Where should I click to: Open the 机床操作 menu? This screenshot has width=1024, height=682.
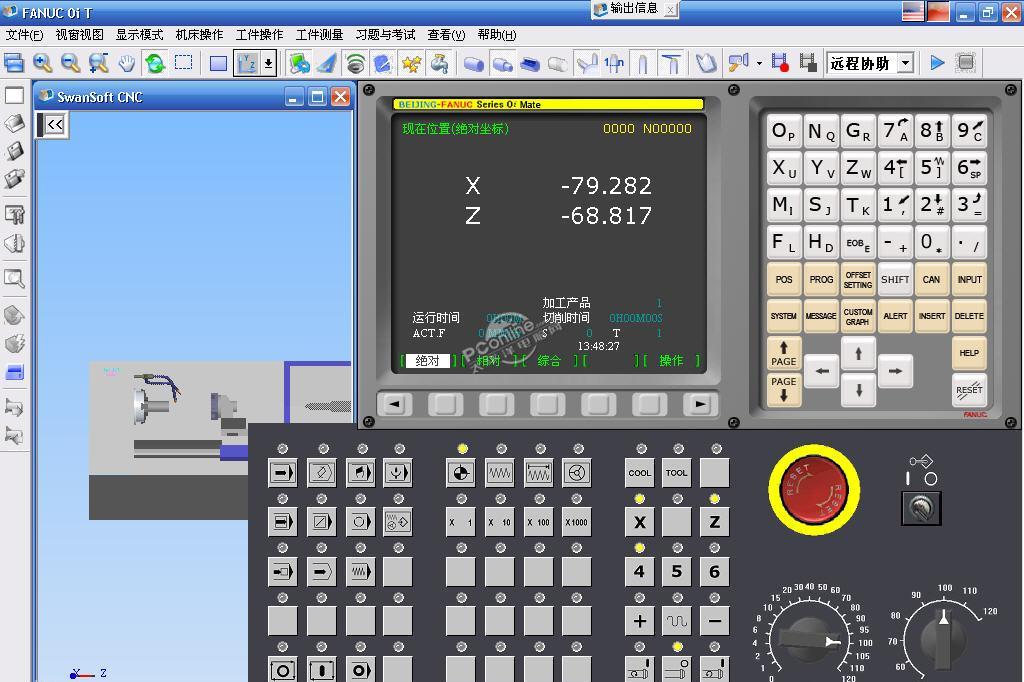point(199,35)
